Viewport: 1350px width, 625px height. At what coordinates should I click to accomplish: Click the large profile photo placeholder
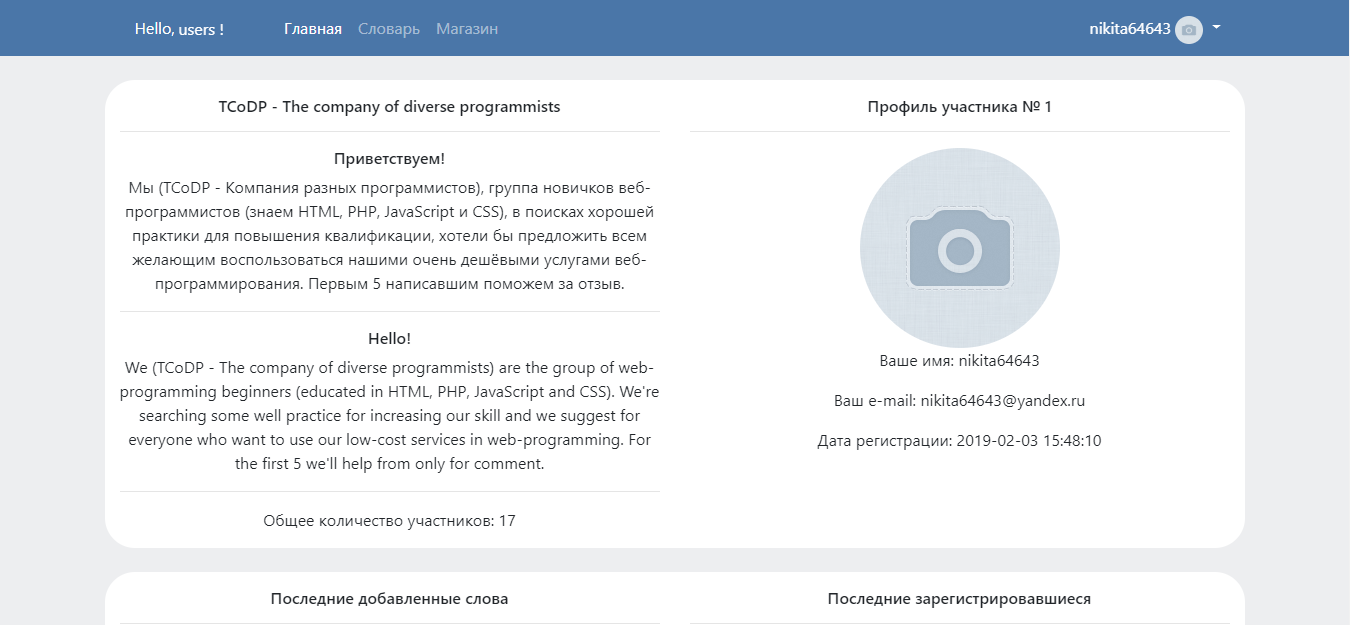coord(959,248)
